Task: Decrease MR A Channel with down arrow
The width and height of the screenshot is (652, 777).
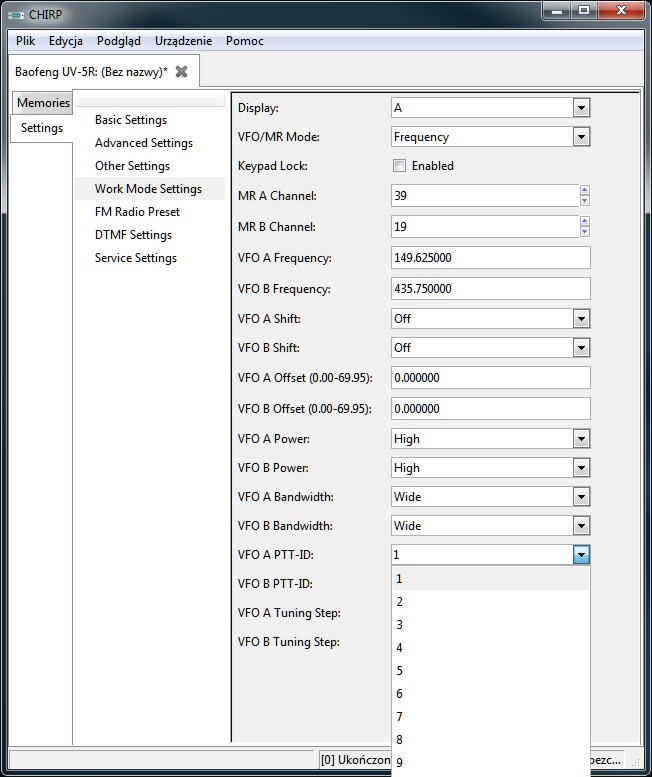Action: point(585,201)
